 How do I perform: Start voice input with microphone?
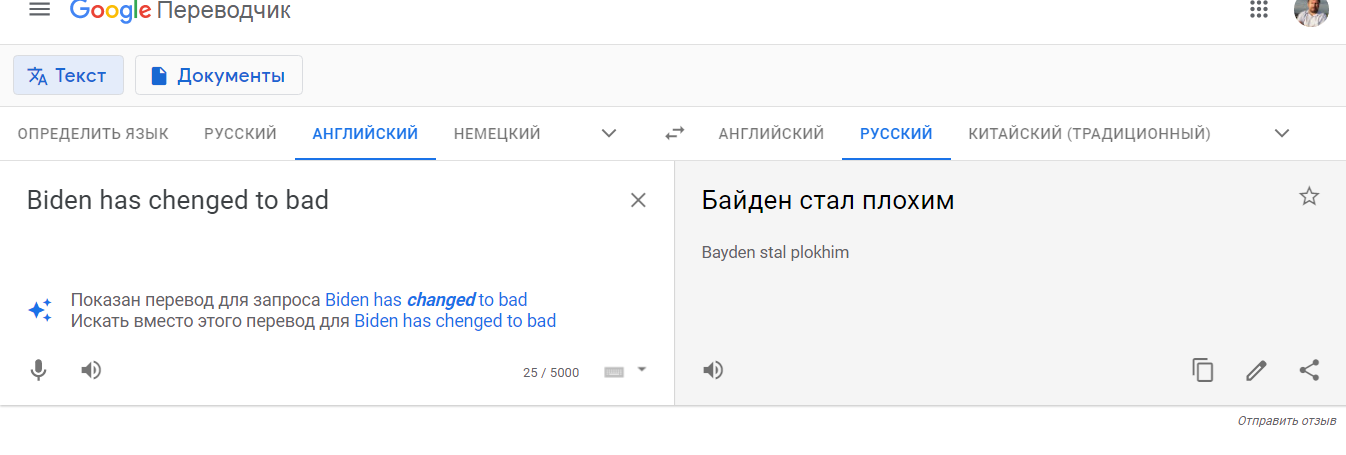[38, 370]
